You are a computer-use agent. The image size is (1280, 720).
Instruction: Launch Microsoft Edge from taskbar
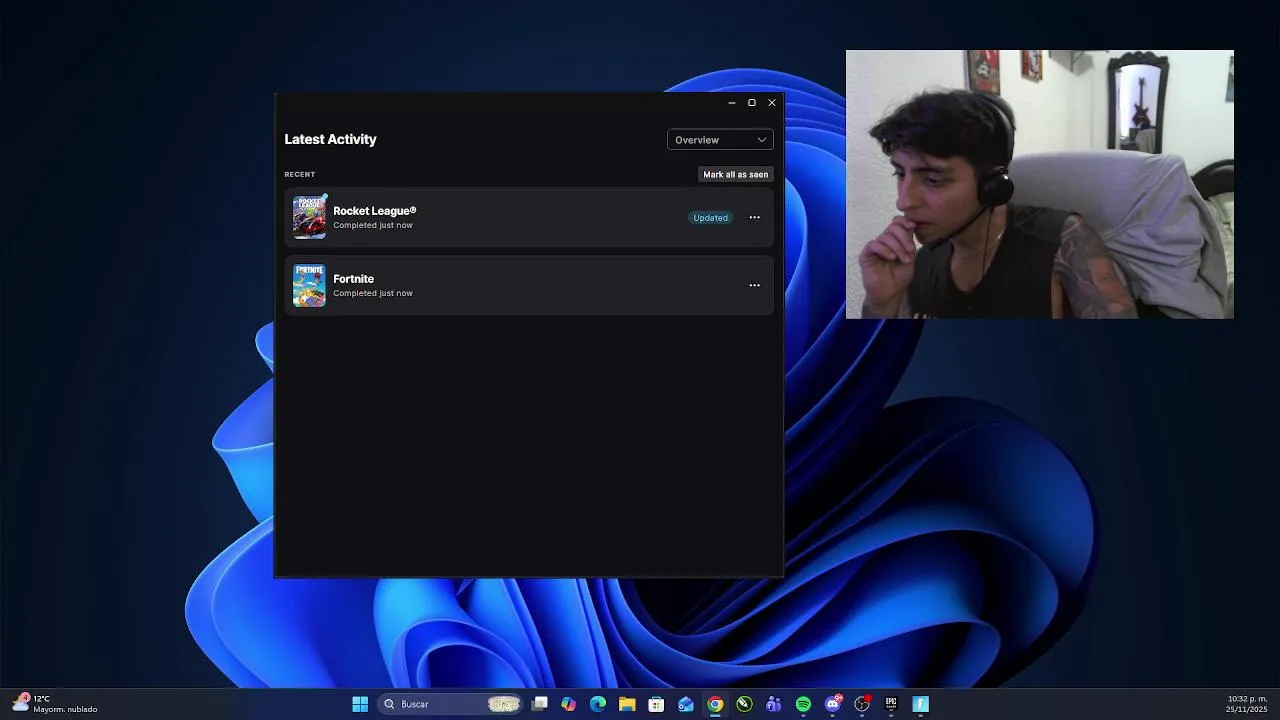tap(598, 704)
